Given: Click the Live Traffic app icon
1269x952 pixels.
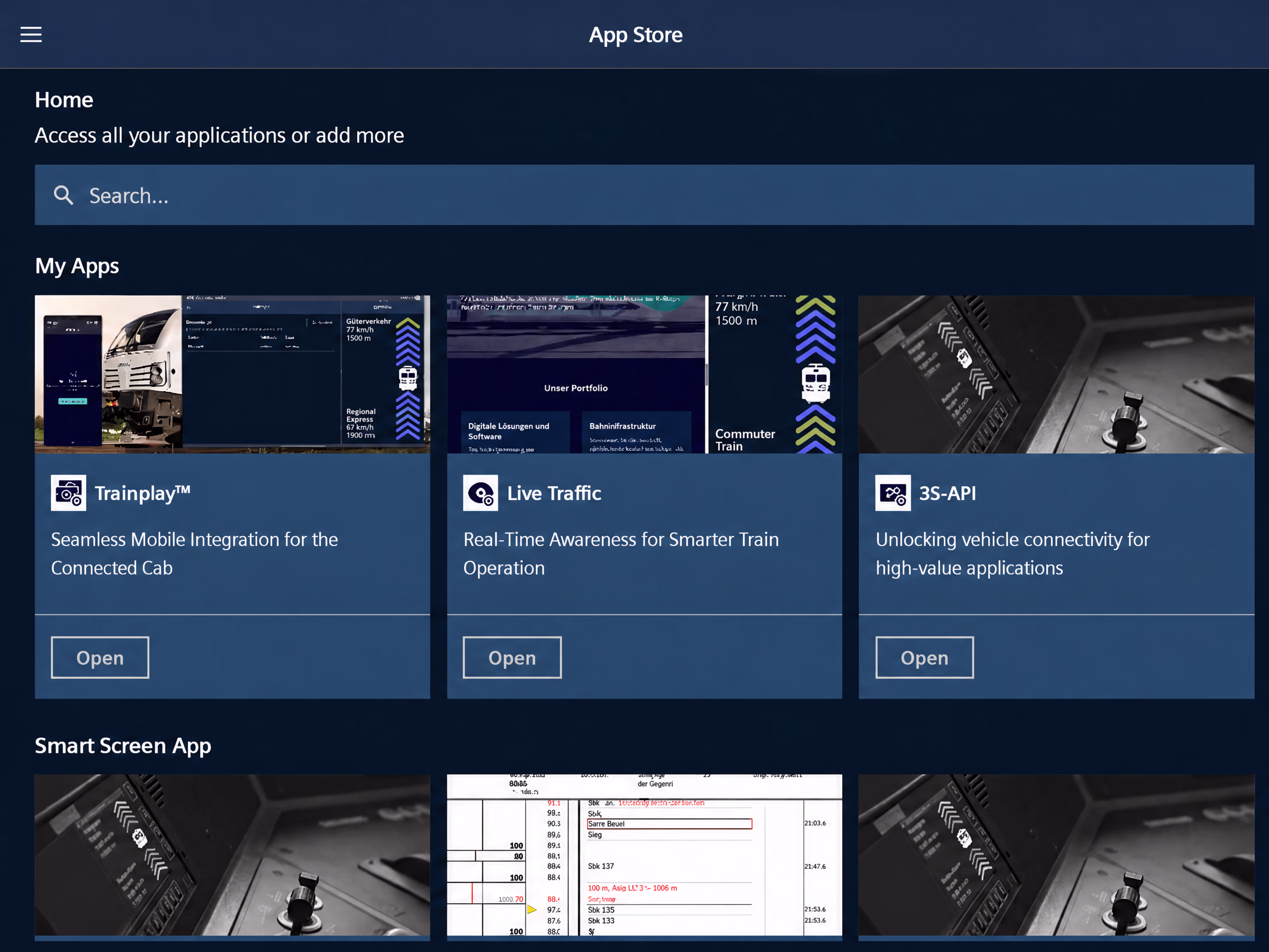Looking at the screenshot, I should pyautogui.click(x=481, y=493).
